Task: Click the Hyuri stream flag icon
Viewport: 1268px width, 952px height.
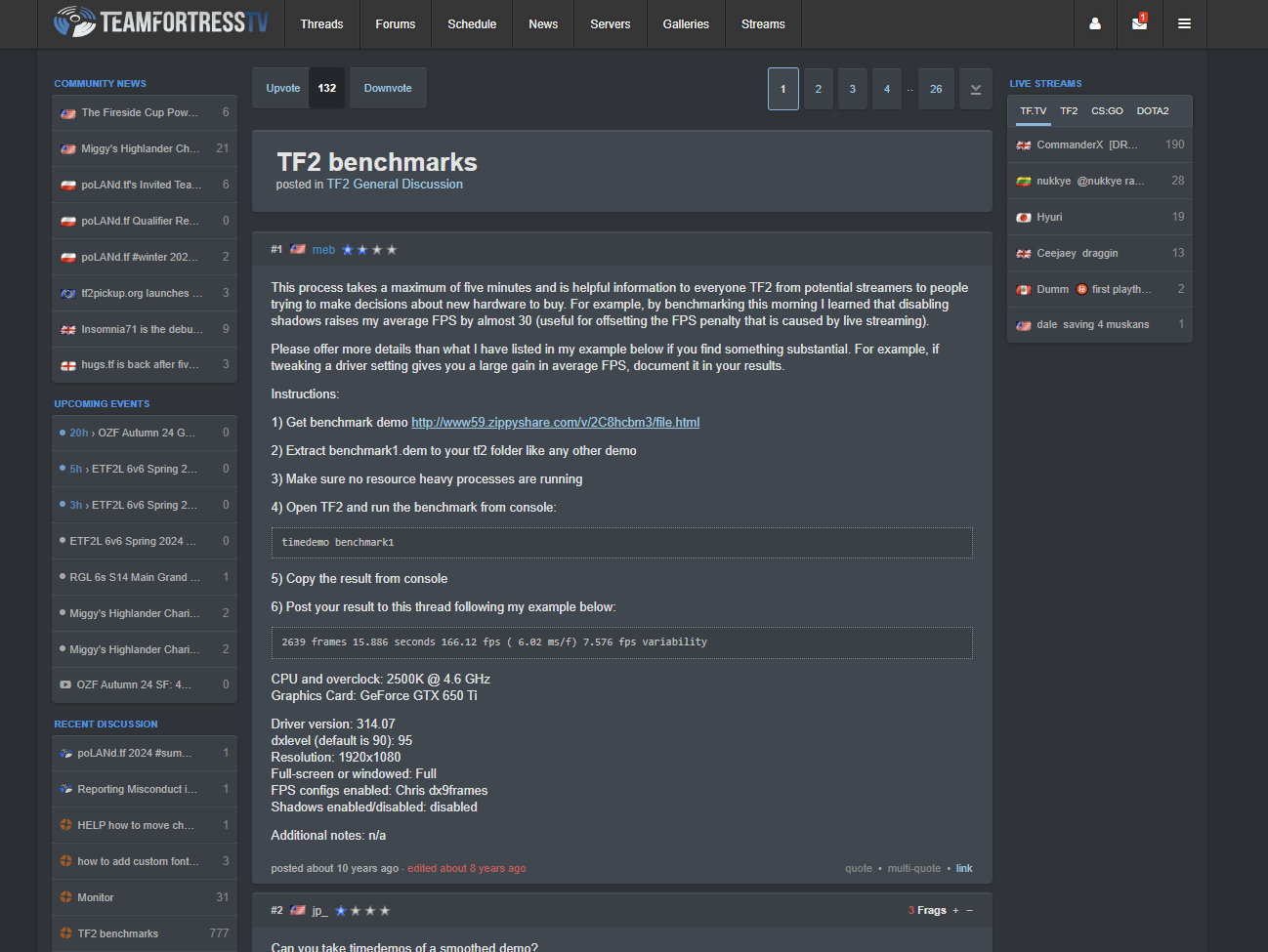Action: 1024,218
